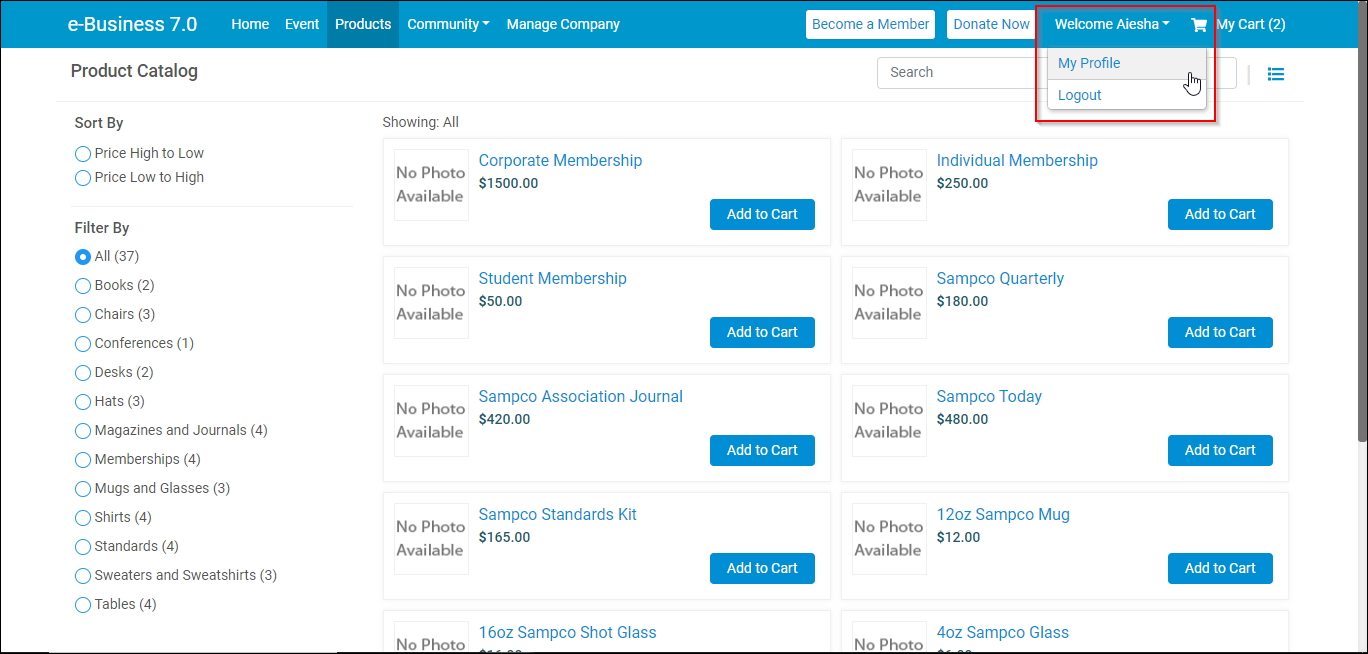The width and height of the screenshot is (1368, 654).
Task: Click the Donate Now button
Action: (991, 23)
